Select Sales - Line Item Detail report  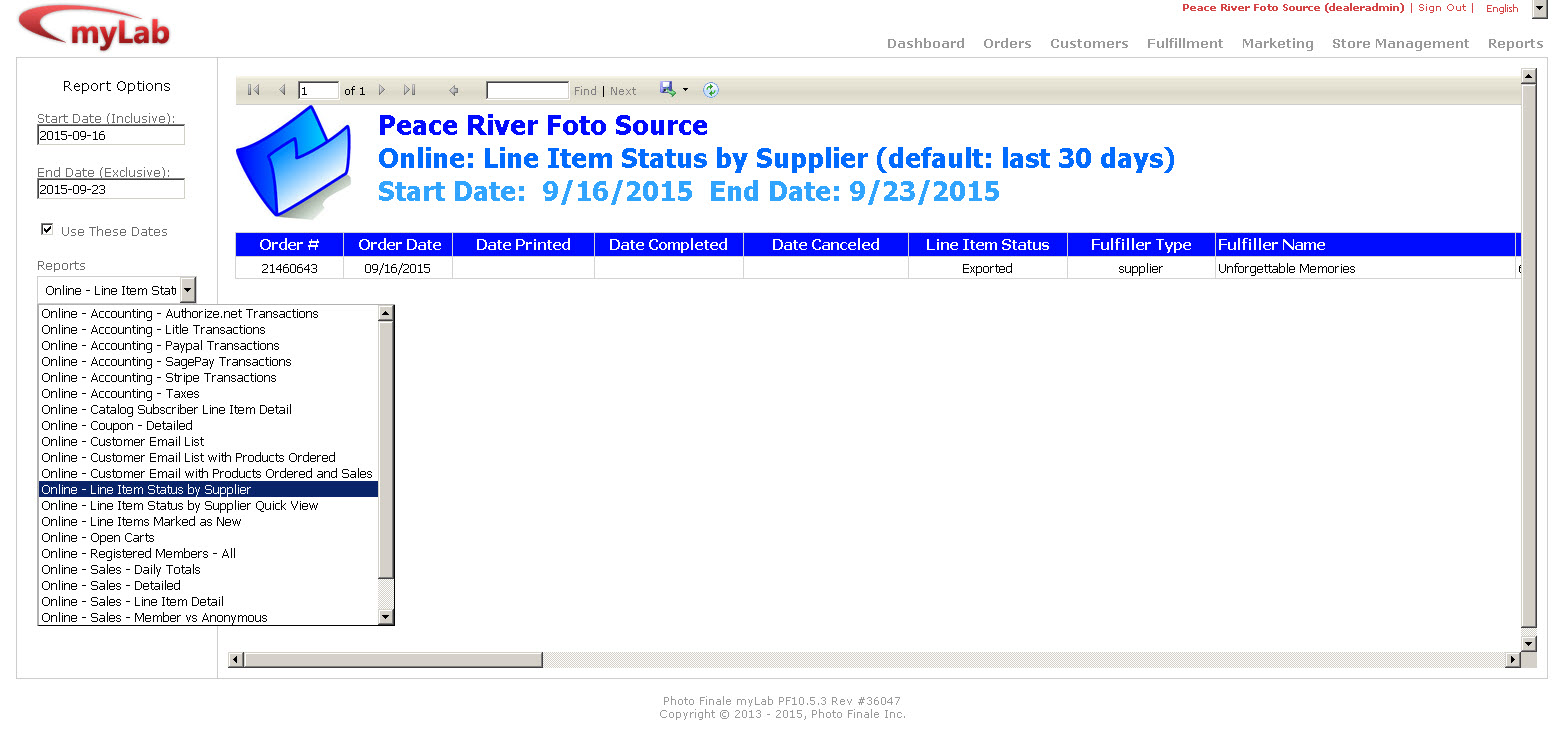point(209,601)
